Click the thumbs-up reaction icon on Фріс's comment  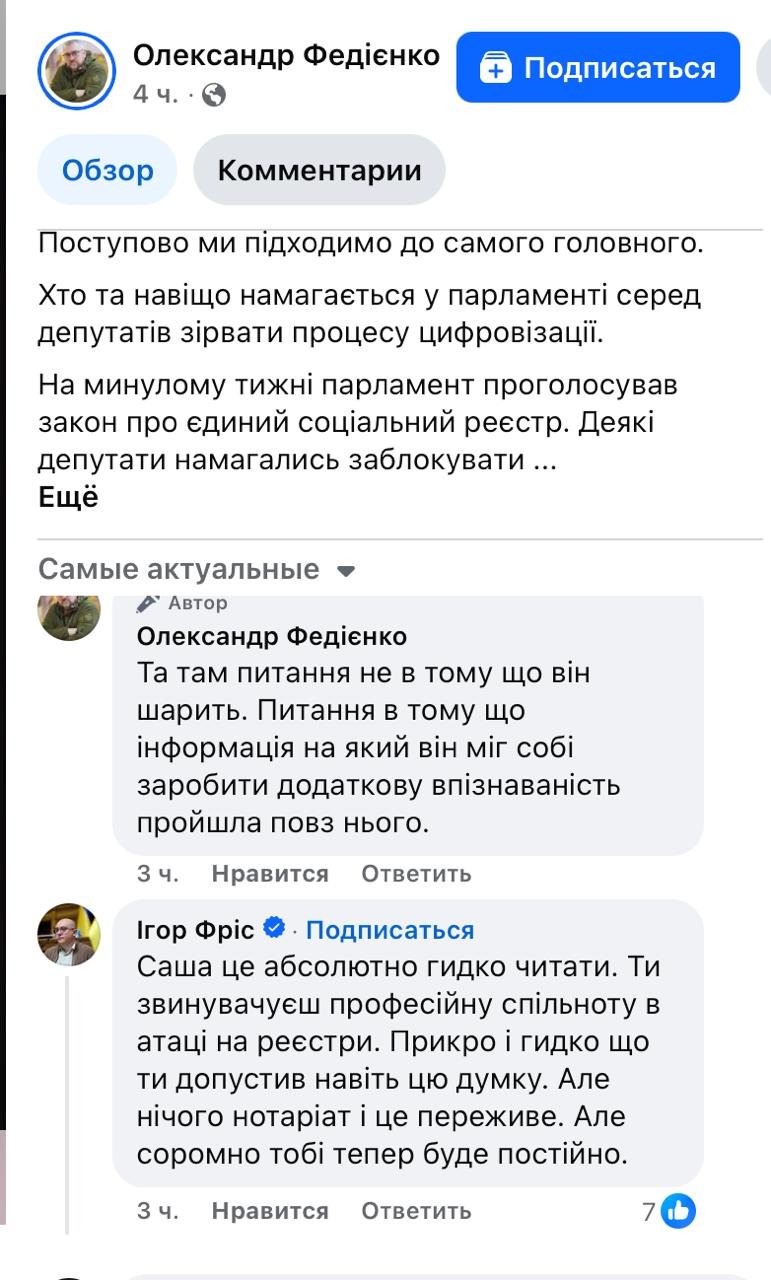pyautogui.click(x=679, y=1210)
